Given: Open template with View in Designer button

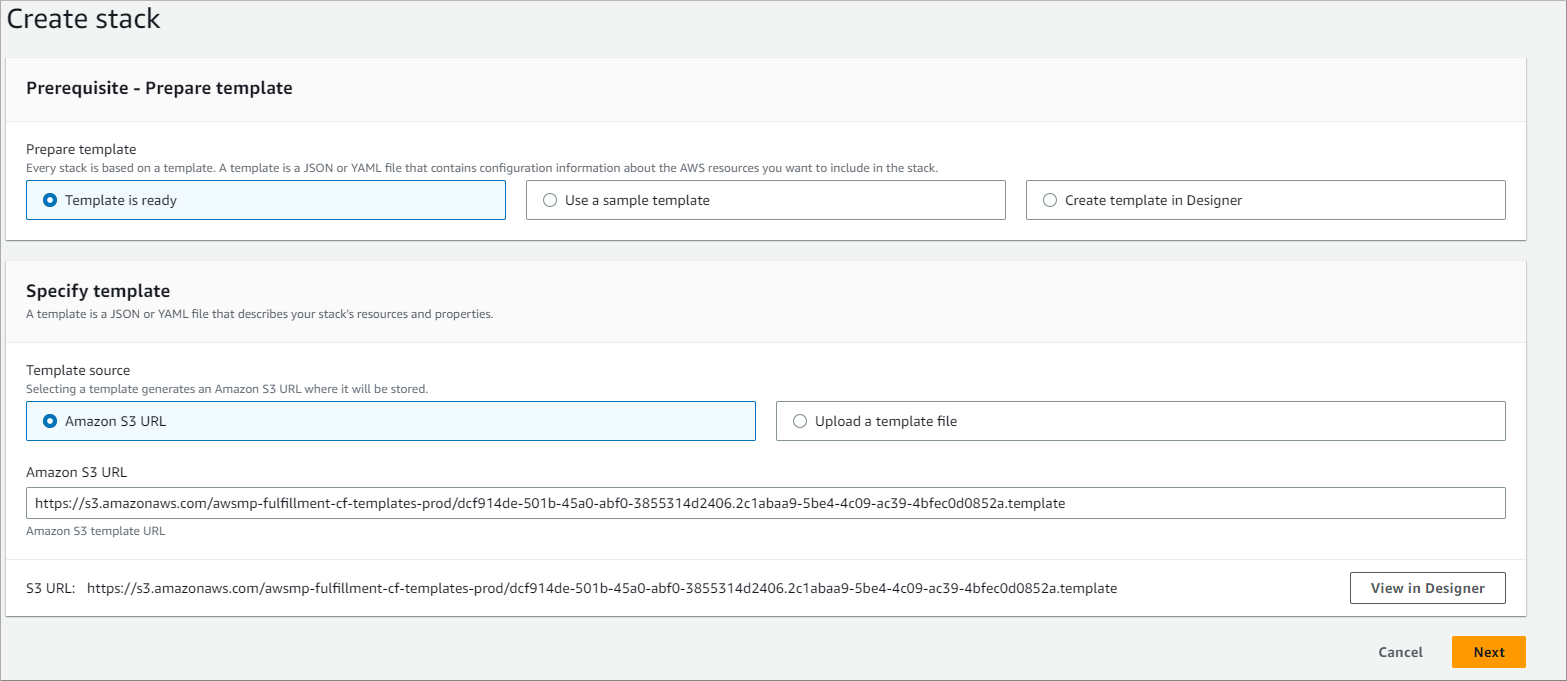Looking at the screenshot, I should pyautogui.click(x=1427, y=588).
